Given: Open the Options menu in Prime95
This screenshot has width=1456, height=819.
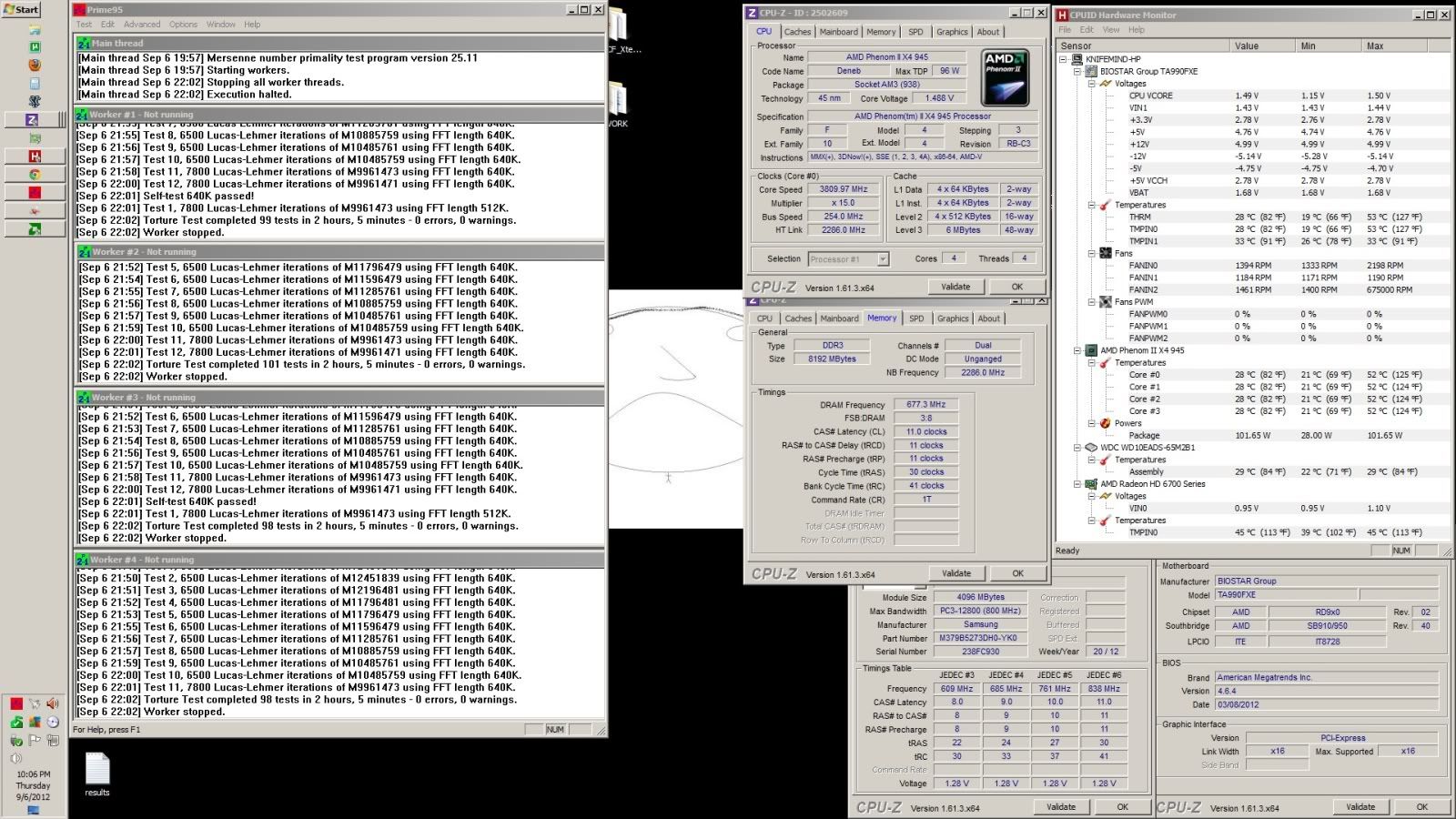Looking at the screenshot, I should [183, 25].
